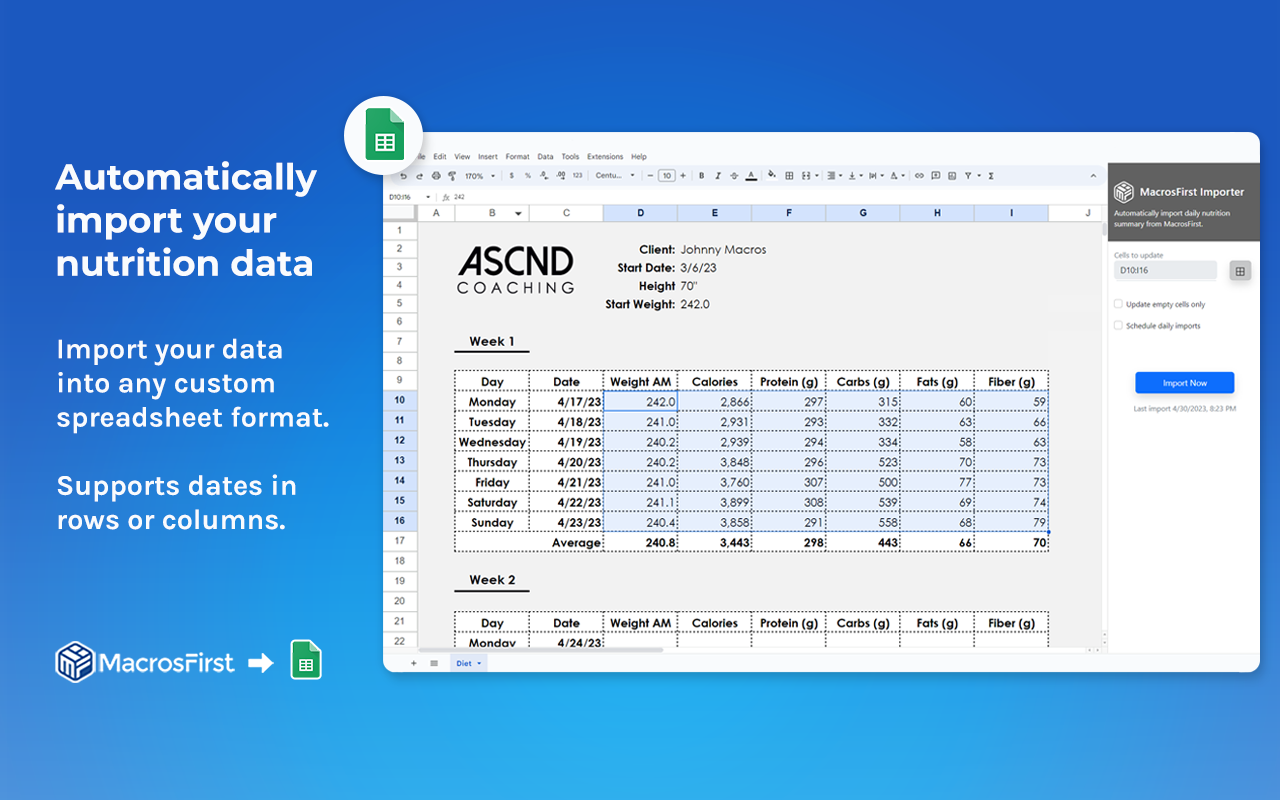Format cells as percent
This screenshot has width=1280, height=800.
pyautogui.click(x=528, y=176)
